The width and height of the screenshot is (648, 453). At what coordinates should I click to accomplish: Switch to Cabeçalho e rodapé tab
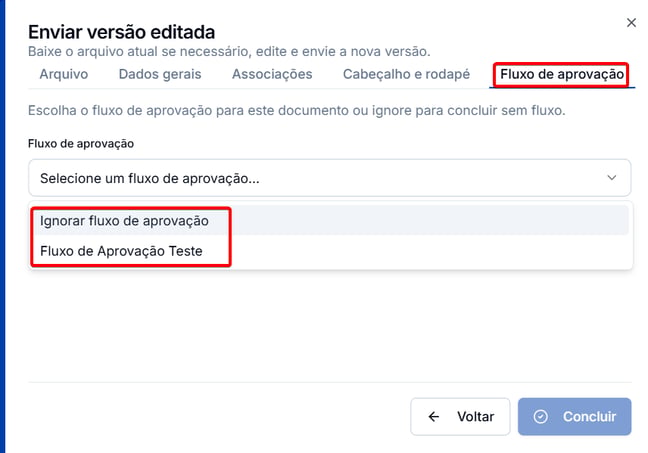[x=406, y=74]
